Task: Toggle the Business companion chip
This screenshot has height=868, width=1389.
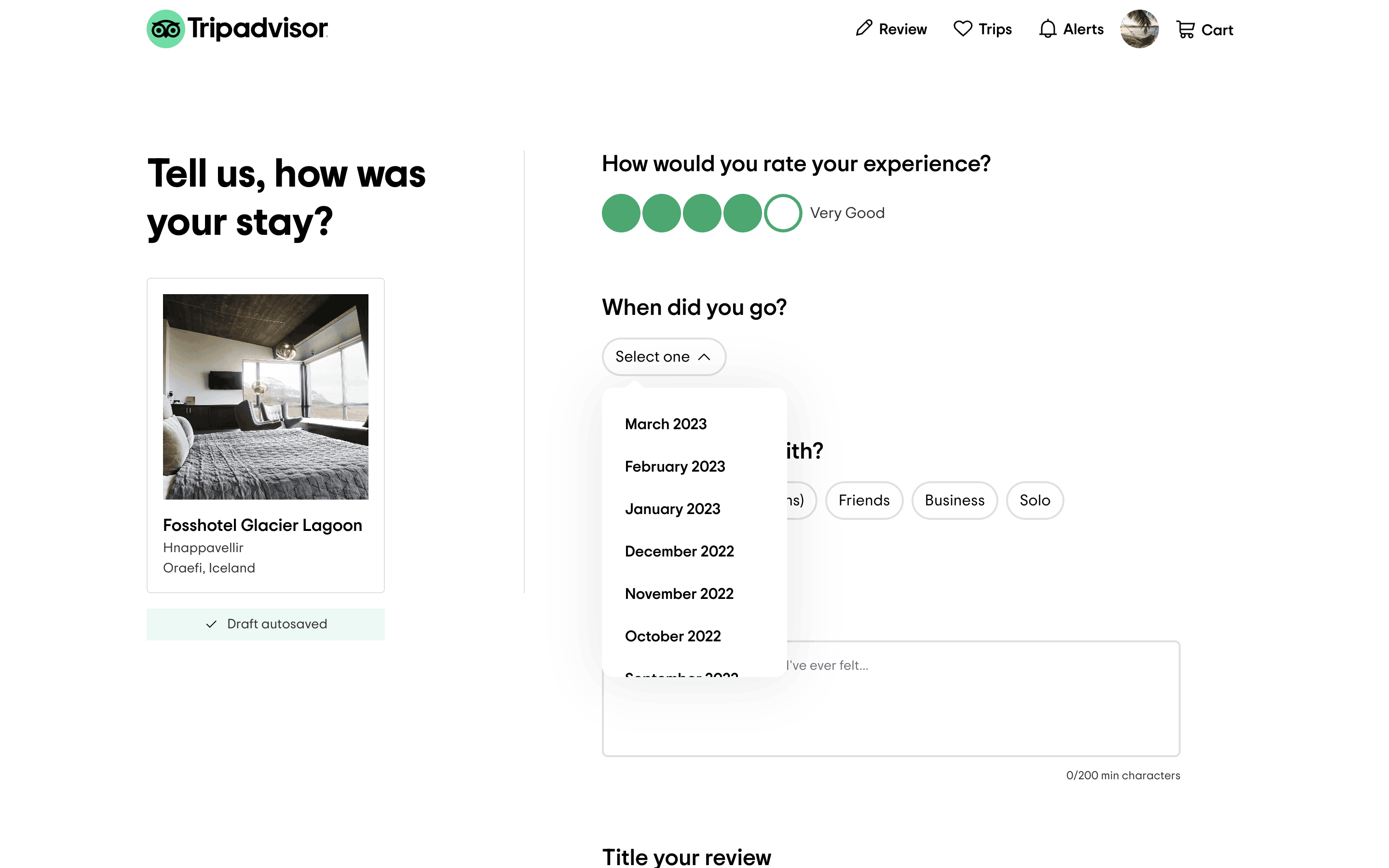Action: (x=954, y=500)
